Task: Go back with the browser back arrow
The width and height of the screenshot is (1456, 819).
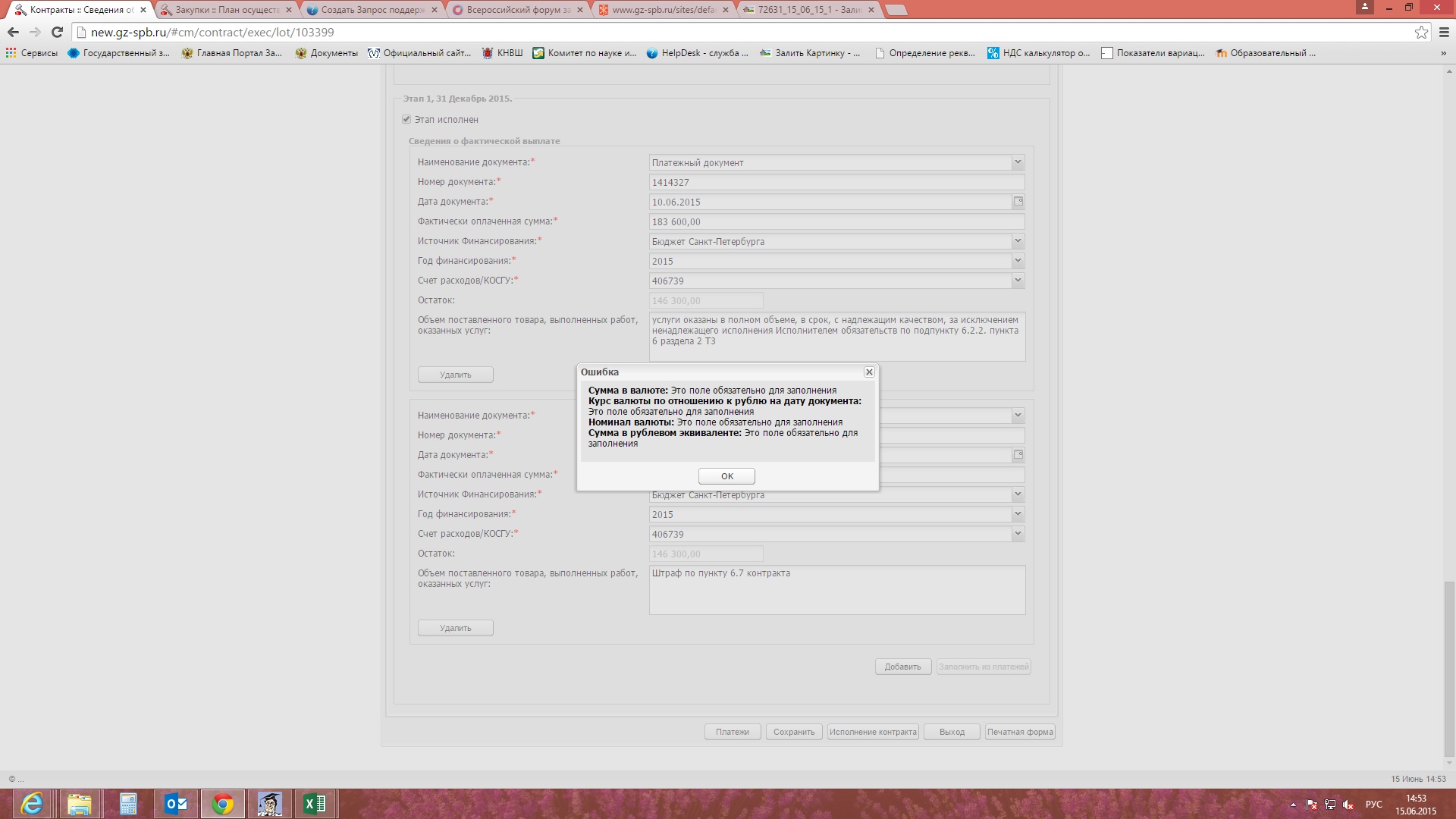Action: pos(13,32)
